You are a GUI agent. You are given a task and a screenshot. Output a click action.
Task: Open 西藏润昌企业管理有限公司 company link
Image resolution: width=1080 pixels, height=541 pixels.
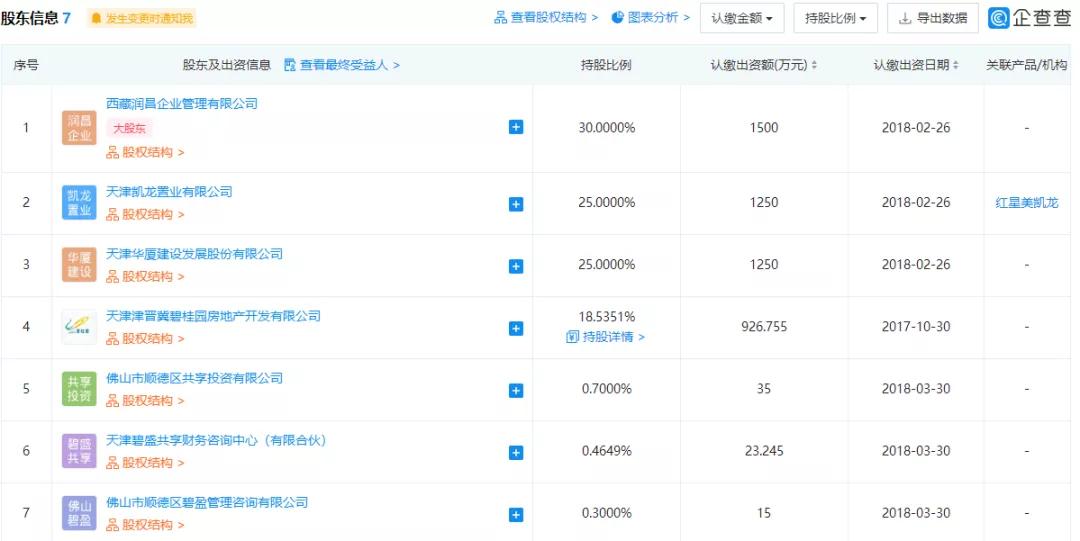point(182,104)
